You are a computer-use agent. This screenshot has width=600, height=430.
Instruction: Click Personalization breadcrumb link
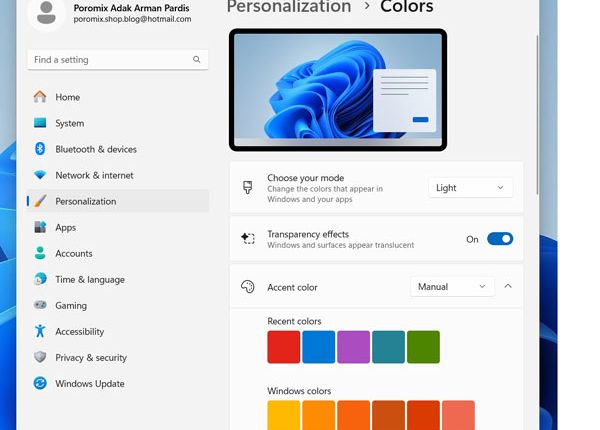289,7
